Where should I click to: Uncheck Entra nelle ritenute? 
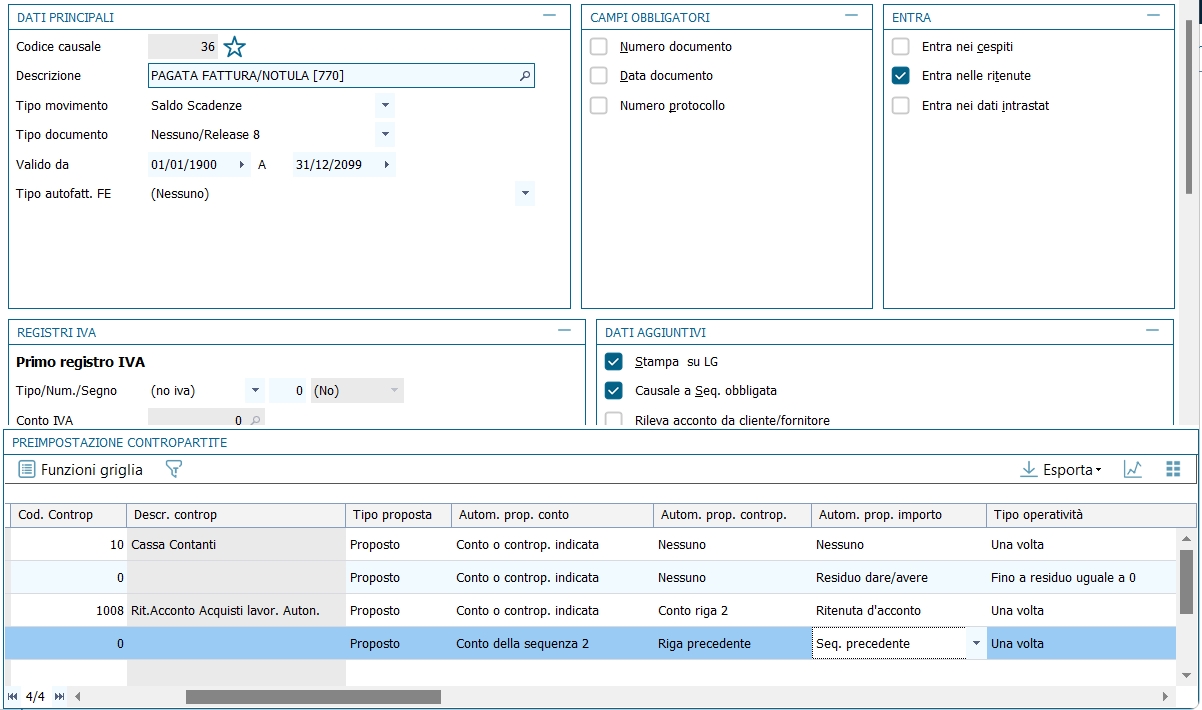(901, 76)
